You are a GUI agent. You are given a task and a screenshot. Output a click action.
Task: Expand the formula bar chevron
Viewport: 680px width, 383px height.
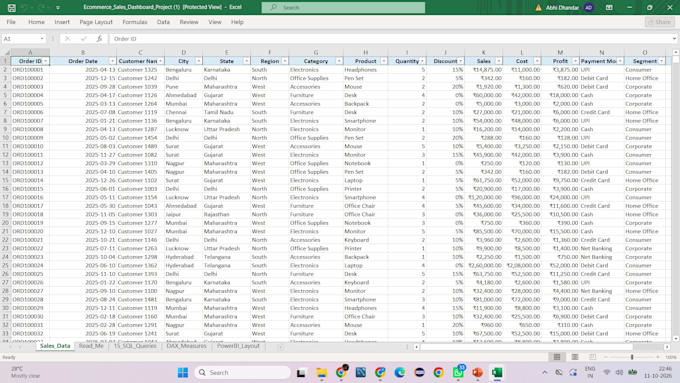tap(674, 39)
